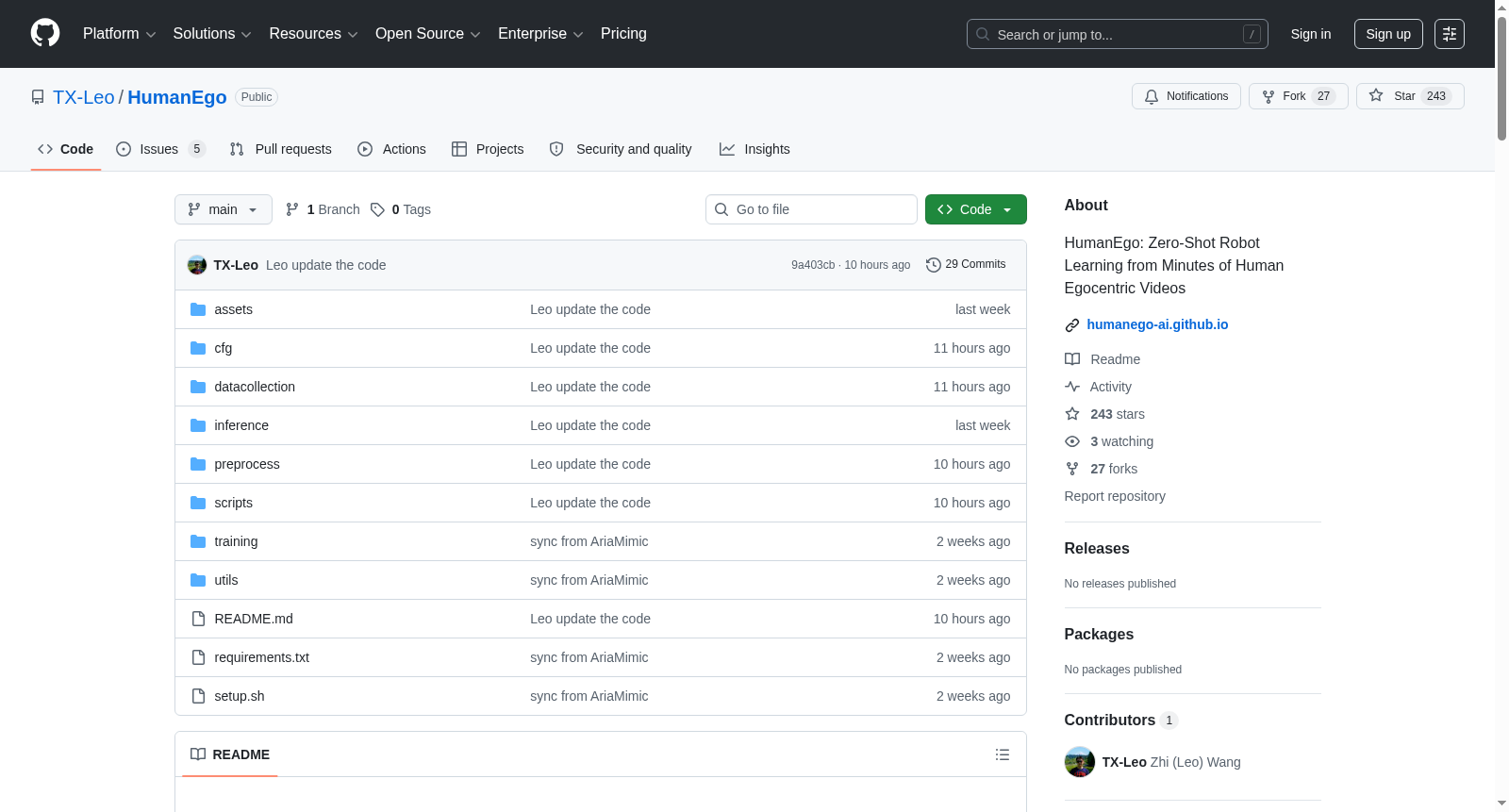Click the README.md file icon
This screenshot has height=812, width=1509.
click(198, 619)
